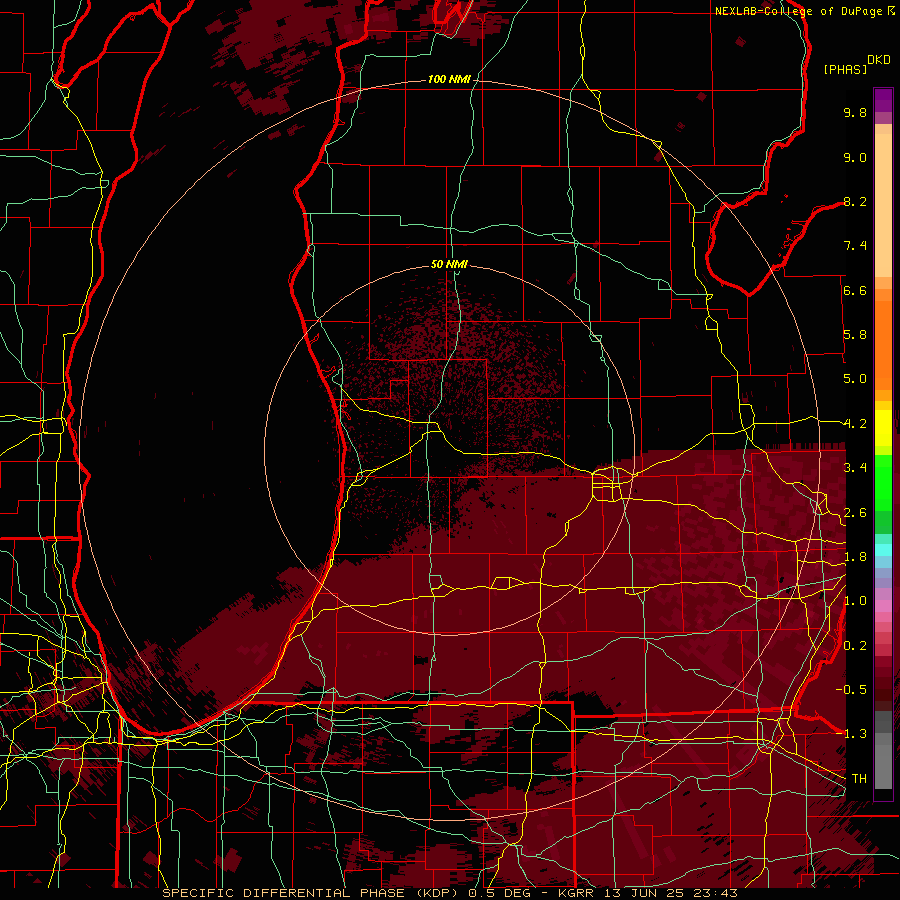
Task: Click the [PHAS] label above the color bar
Action: tap(845, 70)
